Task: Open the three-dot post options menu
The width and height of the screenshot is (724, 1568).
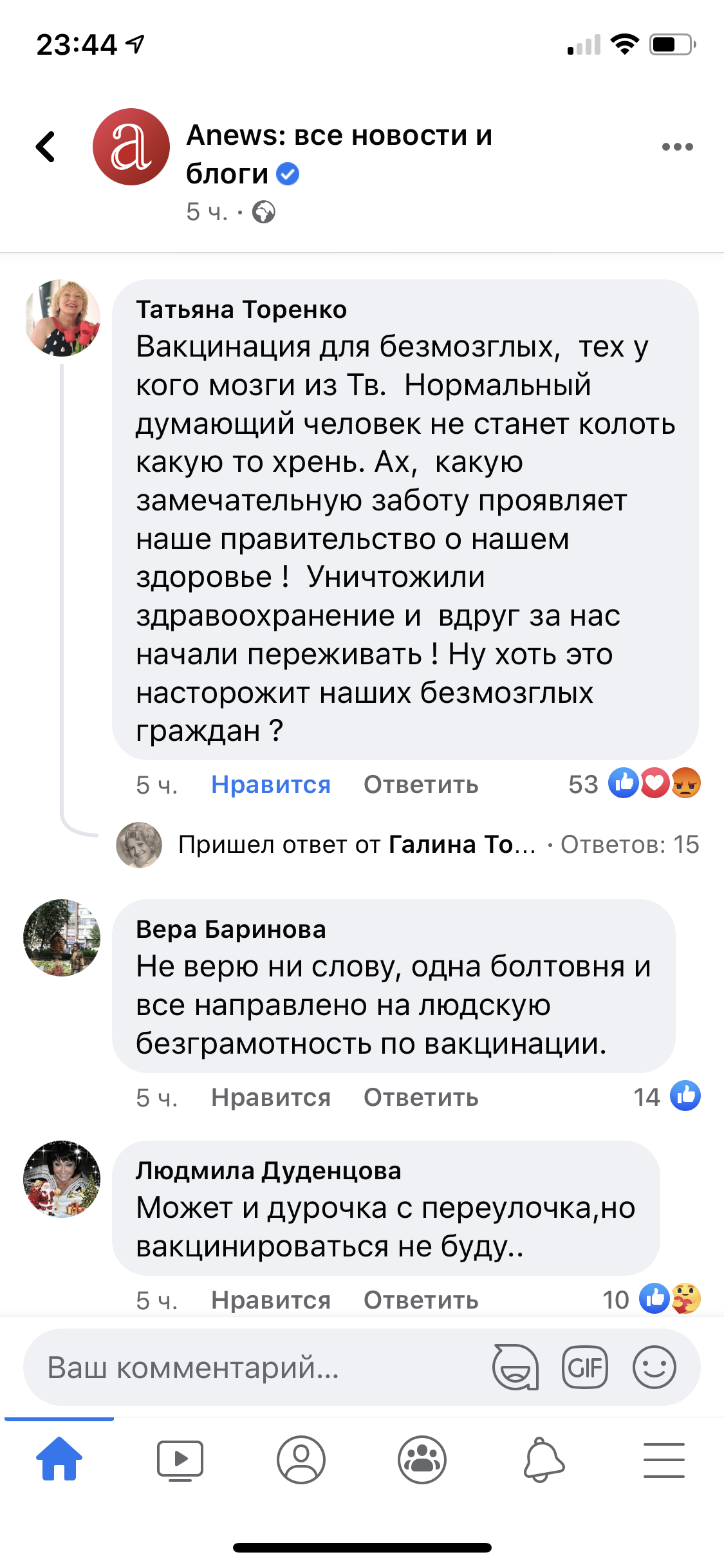Action: point(677,147)
